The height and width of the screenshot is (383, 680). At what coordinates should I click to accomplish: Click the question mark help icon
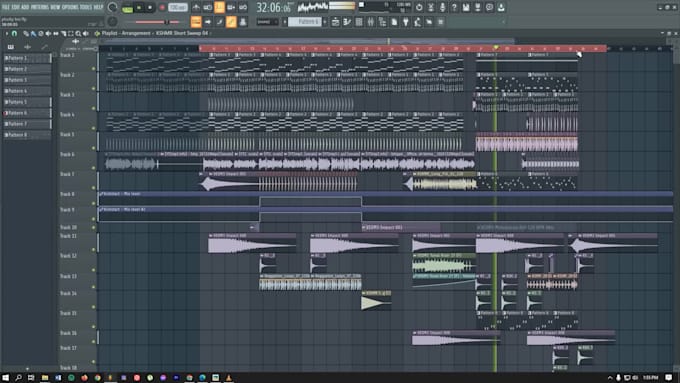coord(454,7)
